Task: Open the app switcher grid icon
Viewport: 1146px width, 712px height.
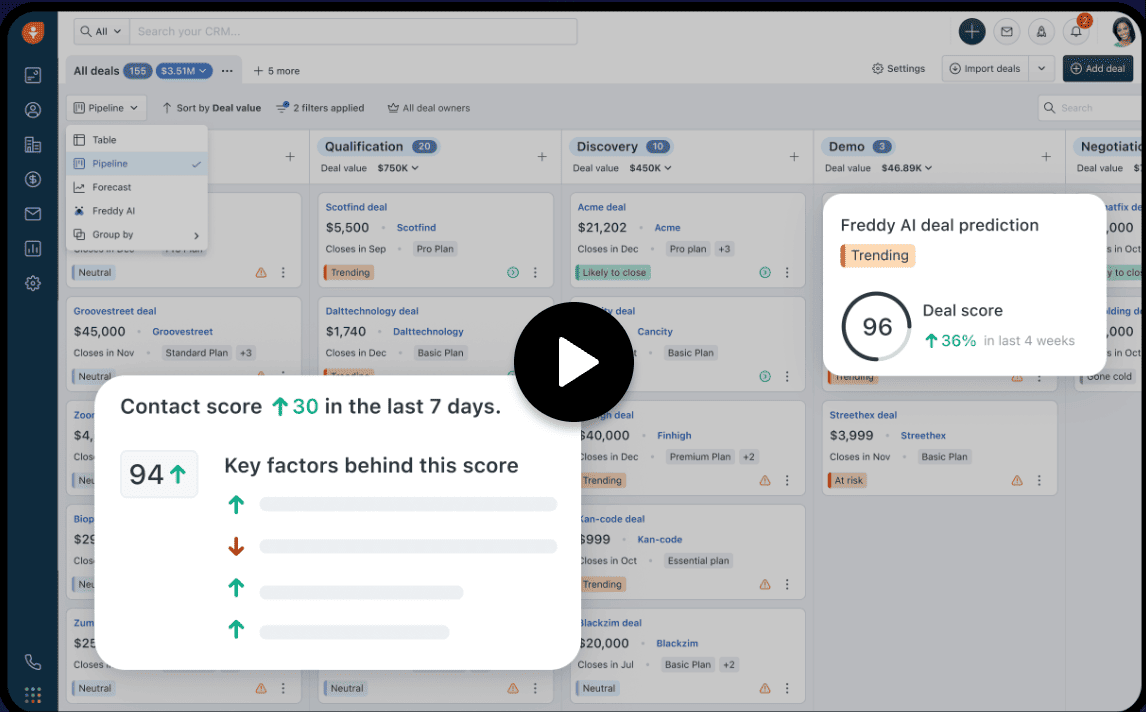Action: click(x=33, y=694)
